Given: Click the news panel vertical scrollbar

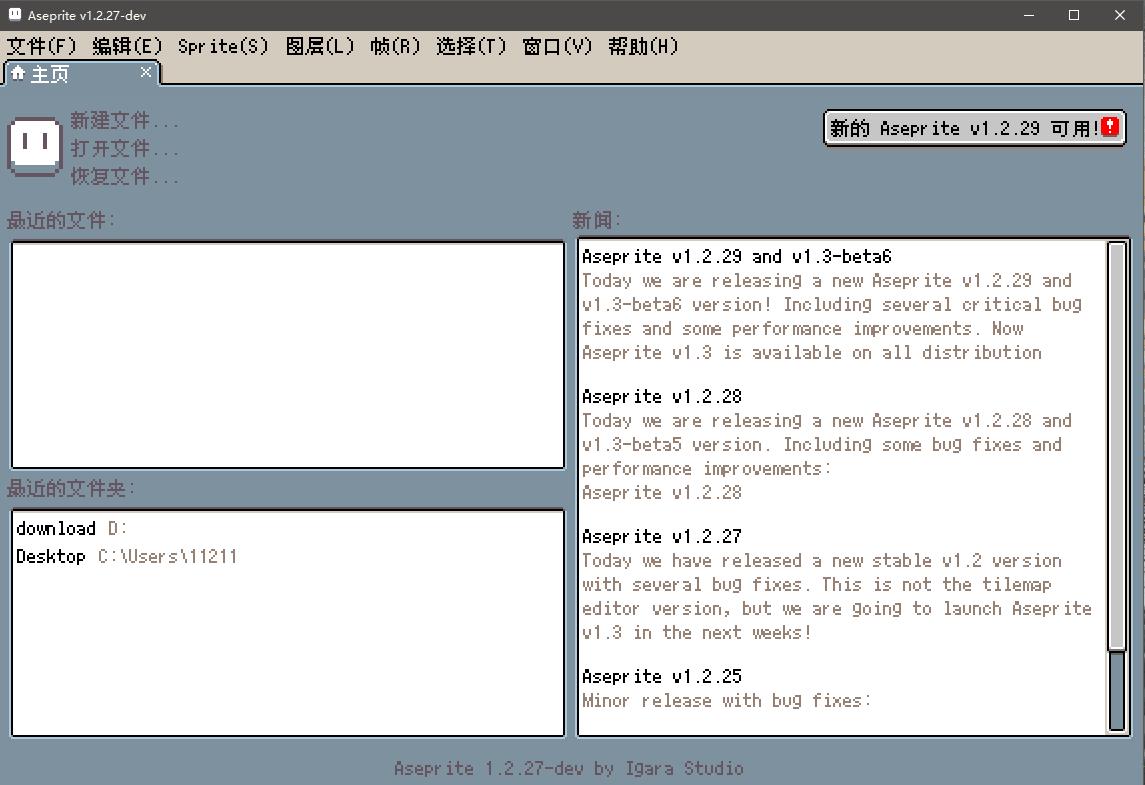Looking at the screenshot, I should [x=1117, y=450].
